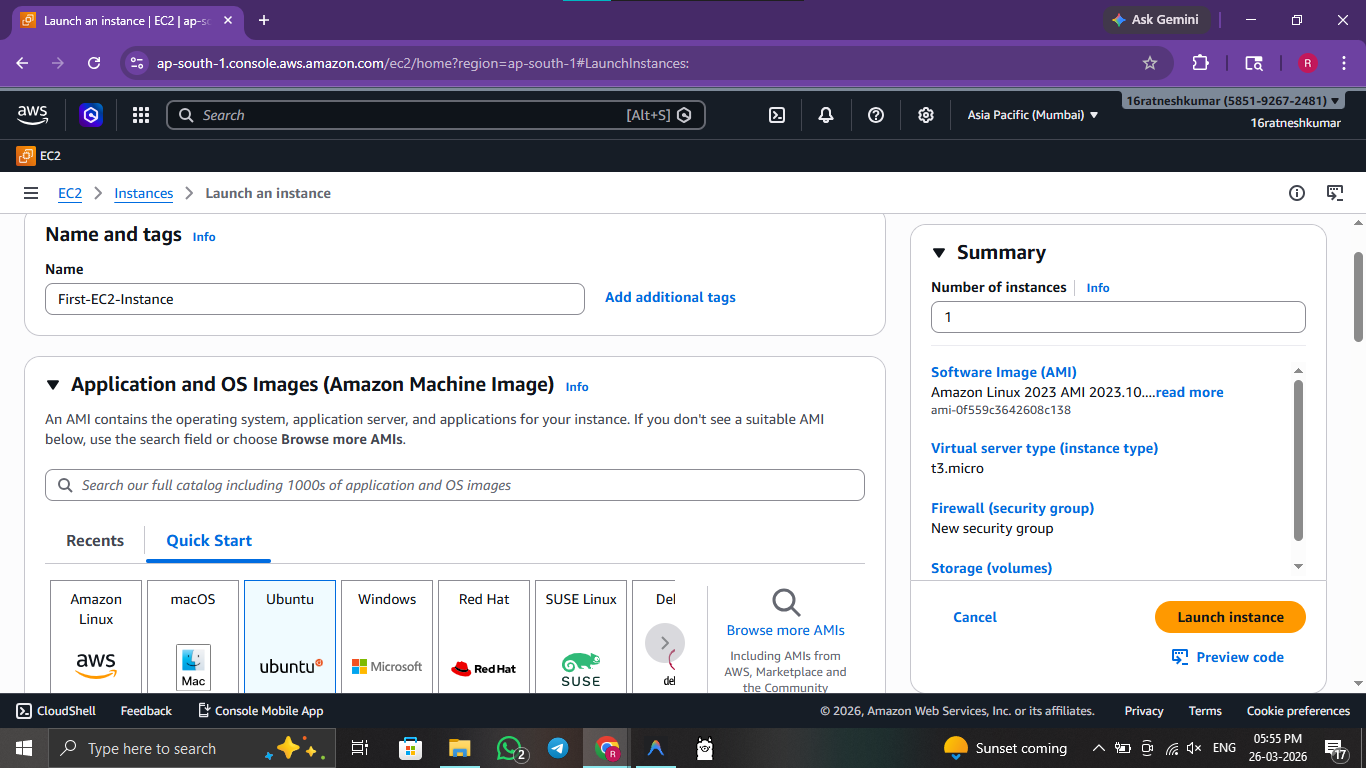Open Chrome extensions puzzle icon
Screen dimensions: 1366x768
[1201, 63]
